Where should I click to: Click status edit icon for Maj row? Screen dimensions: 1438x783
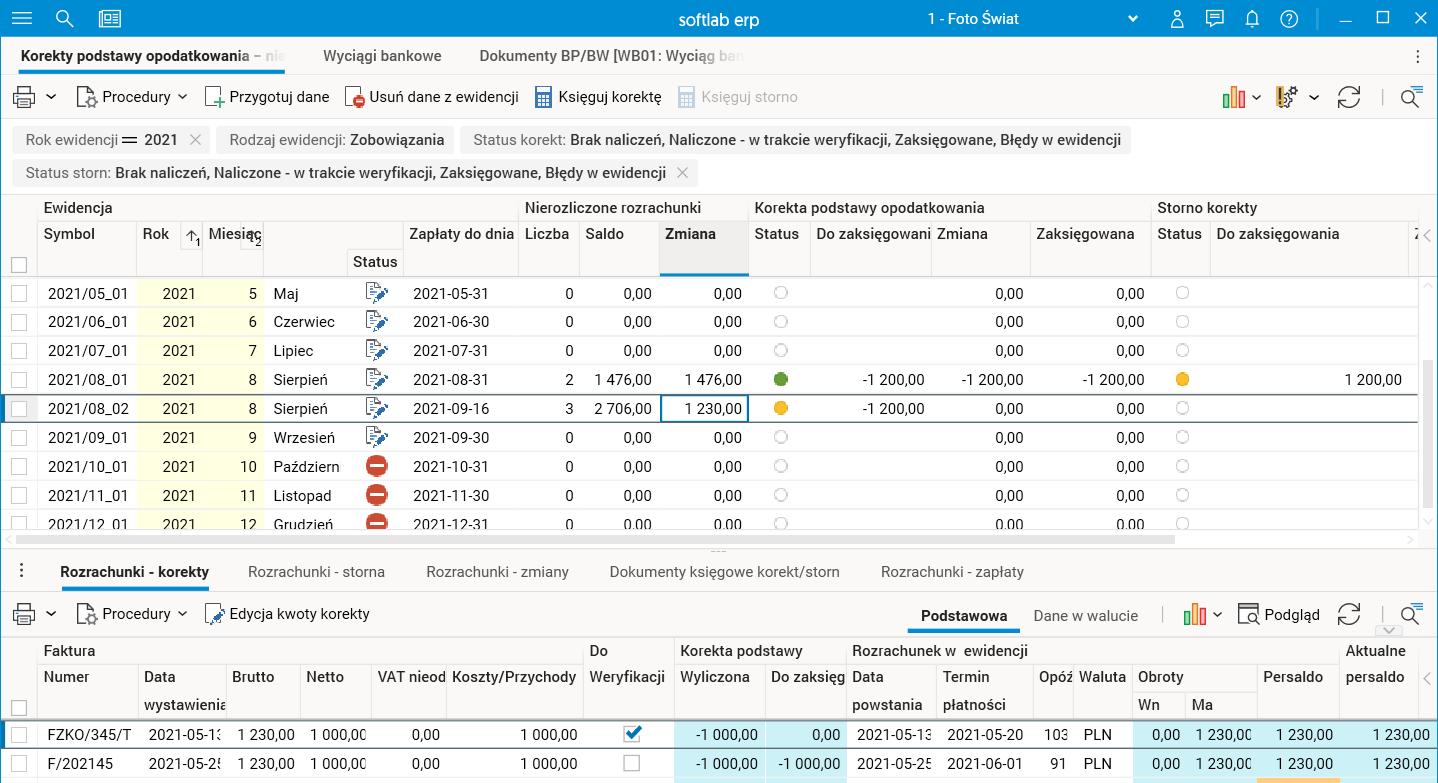(376, 293)
